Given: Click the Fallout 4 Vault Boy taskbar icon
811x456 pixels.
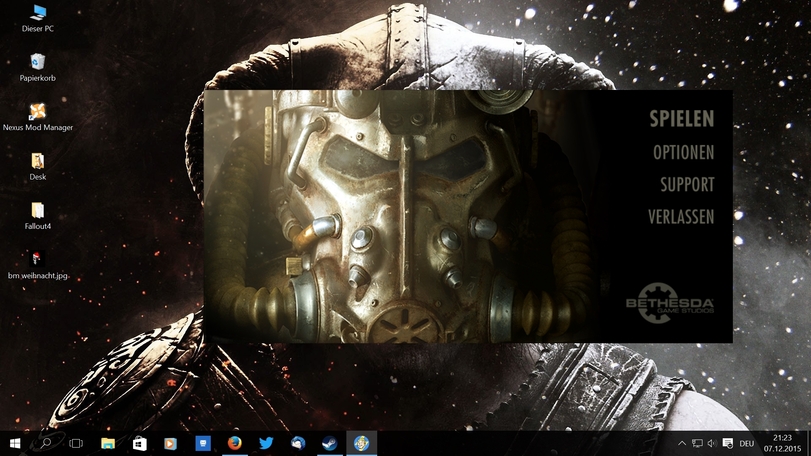Looking at the screenshot, I should [361, 443].
